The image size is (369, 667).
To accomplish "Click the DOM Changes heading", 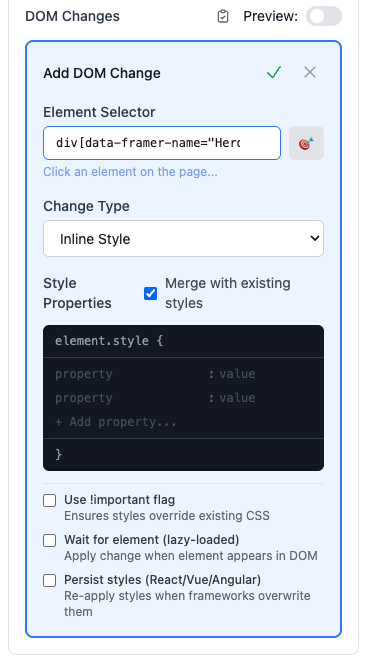I will 72,16.
